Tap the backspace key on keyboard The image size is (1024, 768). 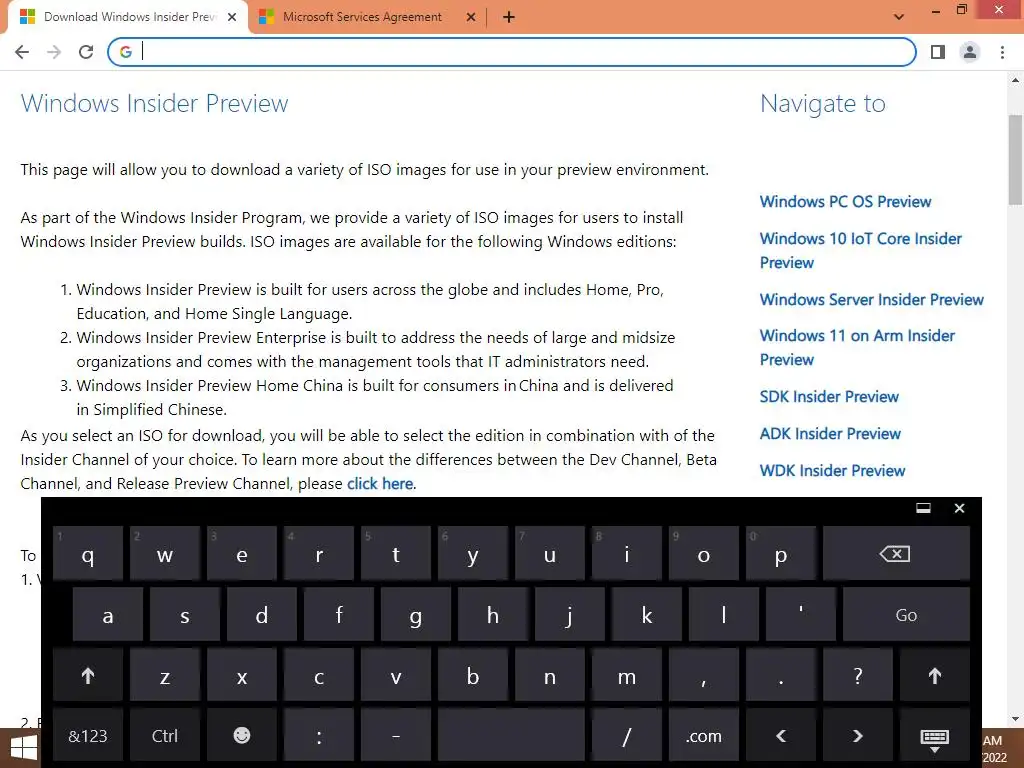(x=896, y=554)
